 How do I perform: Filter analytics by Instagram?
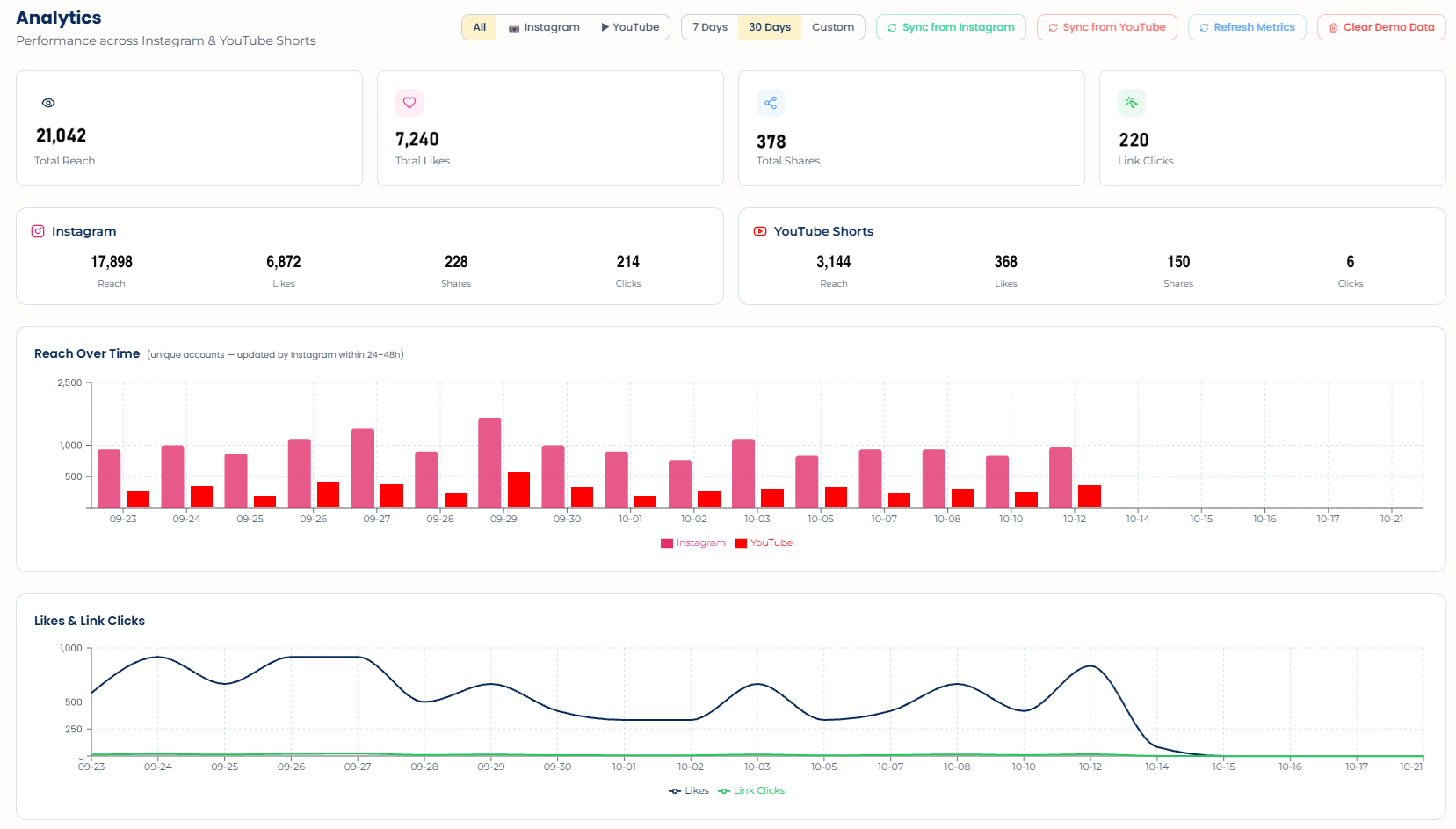tap(544, 27)
